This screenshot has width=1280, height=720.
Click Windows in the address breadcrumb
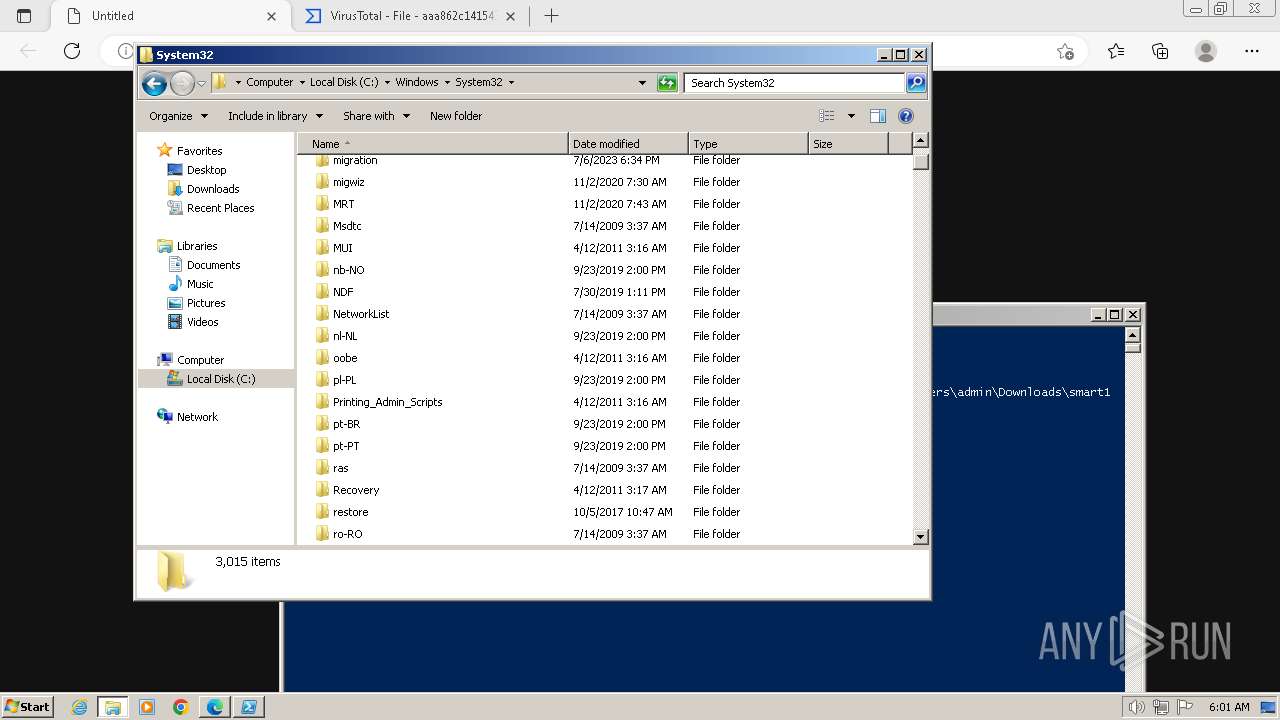[x=416, y=83]
